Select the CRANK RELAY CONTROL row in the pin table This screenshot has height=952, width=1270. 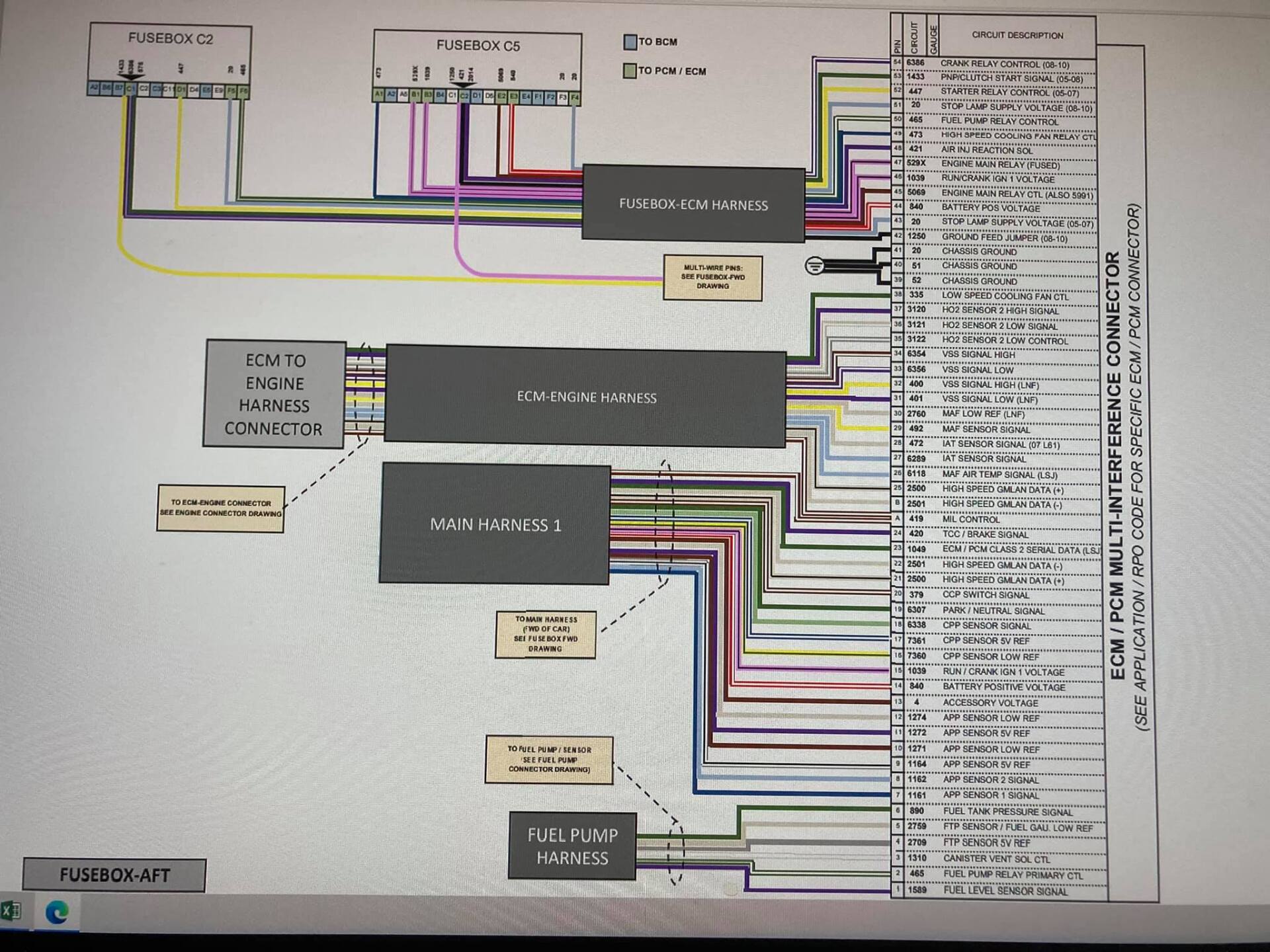coord(1003,64)
